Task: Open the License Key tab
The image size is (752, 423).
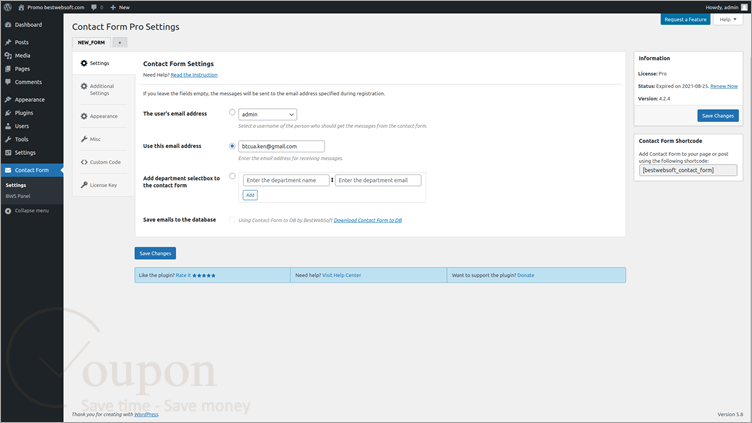Action: [103, 185]
